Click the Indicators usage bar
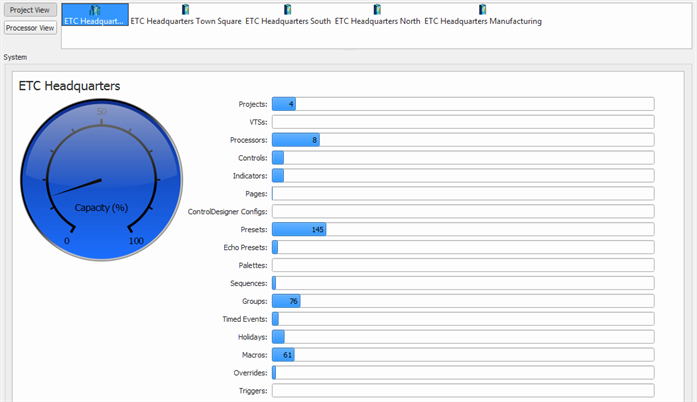This screenshot has height=402, width=697. click(x=463, y=176)
